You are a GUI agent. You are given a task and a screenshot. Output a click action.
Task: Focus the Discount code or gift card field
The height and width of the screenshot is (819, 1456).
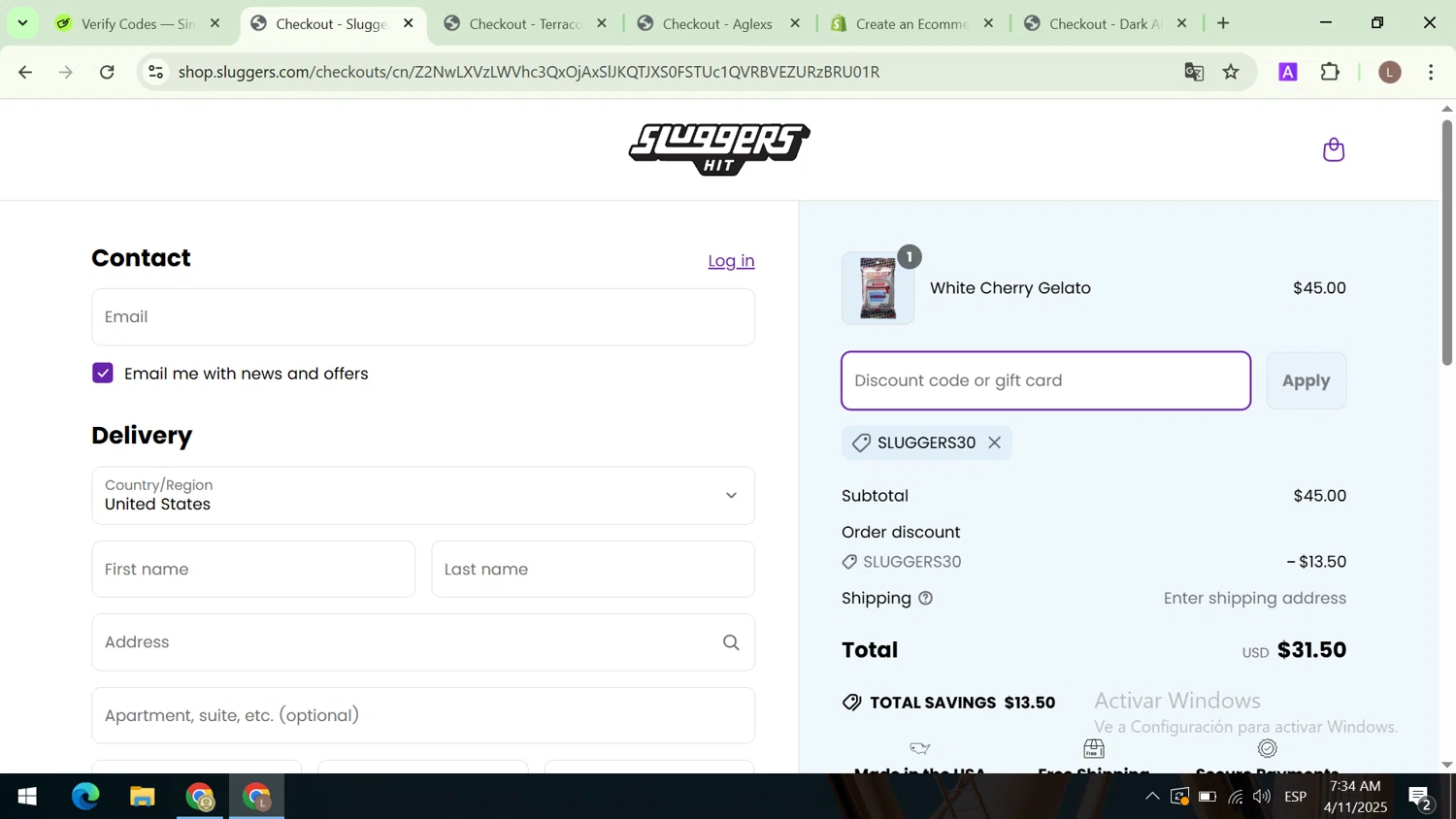(1045, 380)
